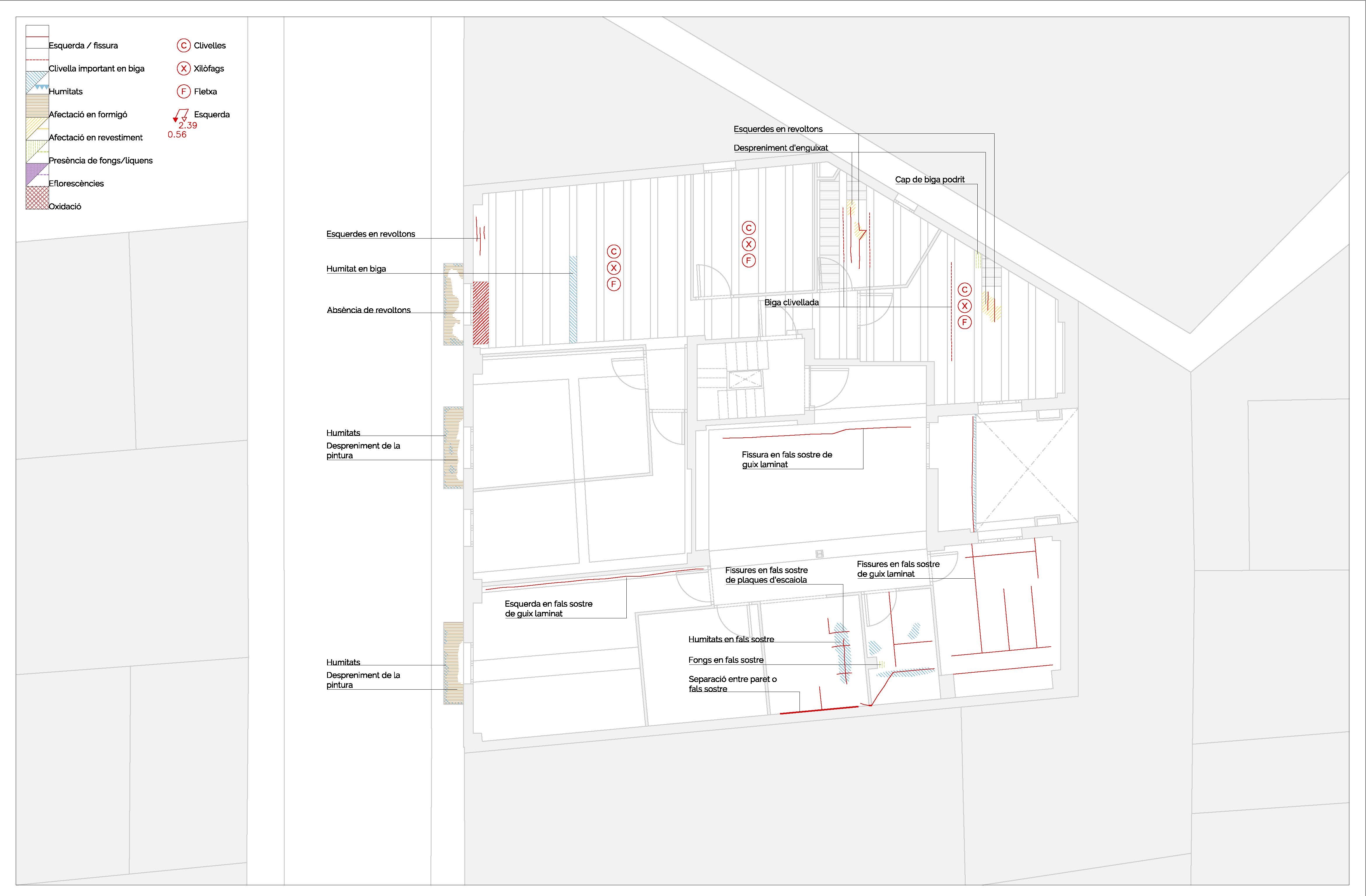Select the Humitats hatch swatch in legend
1366x896 pixels.
click(37, 83)
